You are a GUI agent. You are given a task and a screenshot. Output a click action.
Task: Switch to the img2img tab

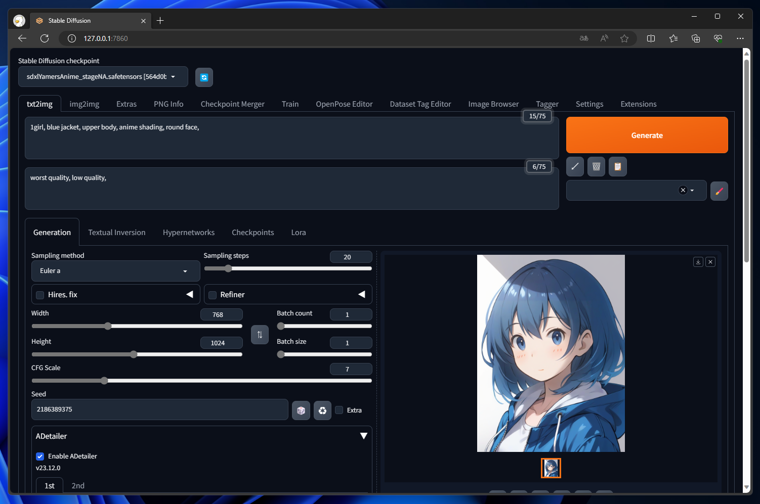click(84, 104)
